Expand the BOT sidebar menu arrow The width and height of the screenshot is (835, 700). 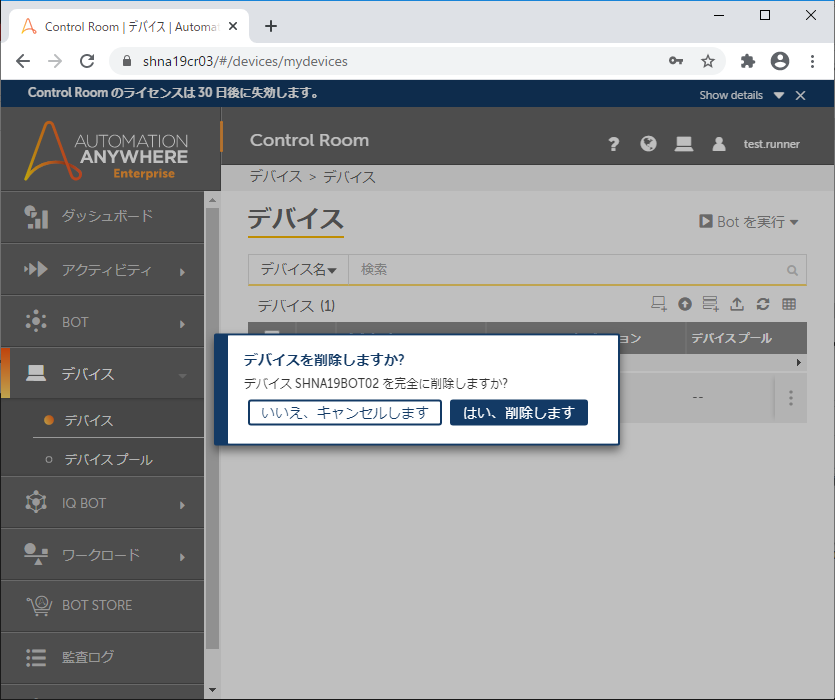[x=182, y=323]
